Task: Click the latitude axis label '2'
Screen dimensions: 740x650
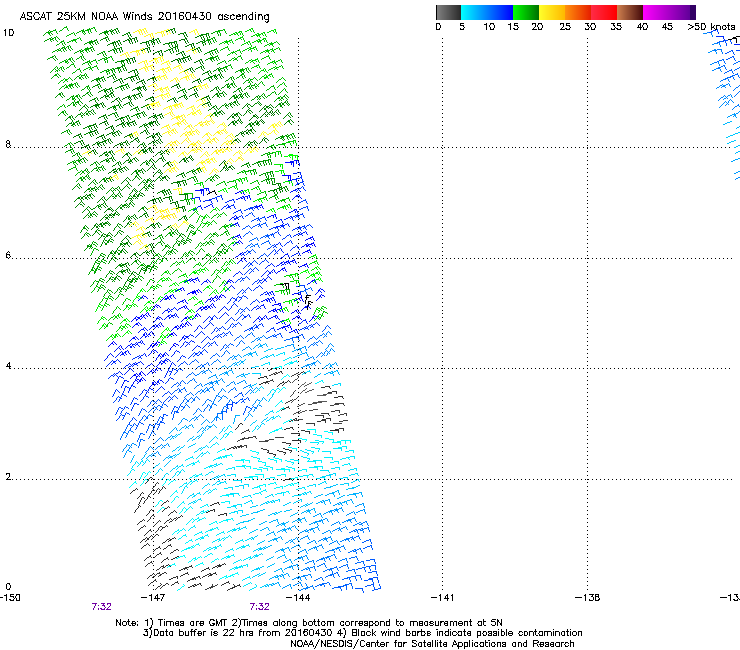Action: [8, 476]
